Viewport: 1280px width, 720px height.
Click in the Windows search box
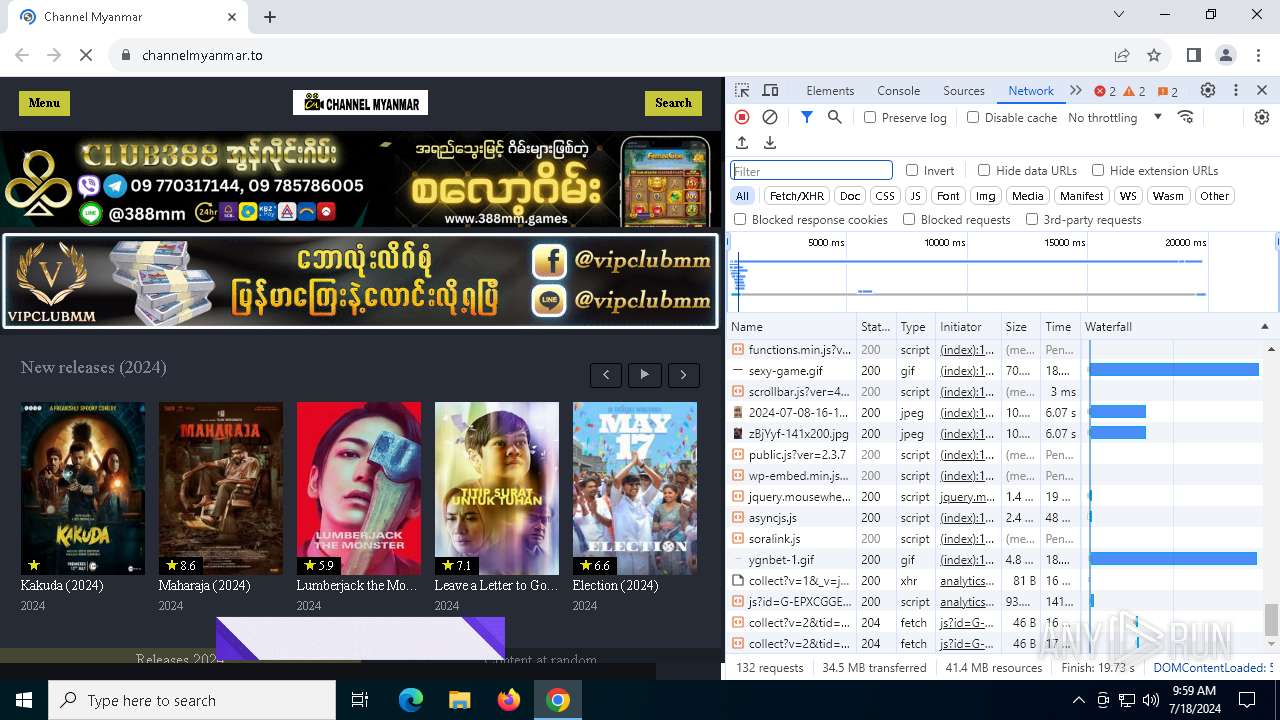[192, 700]
